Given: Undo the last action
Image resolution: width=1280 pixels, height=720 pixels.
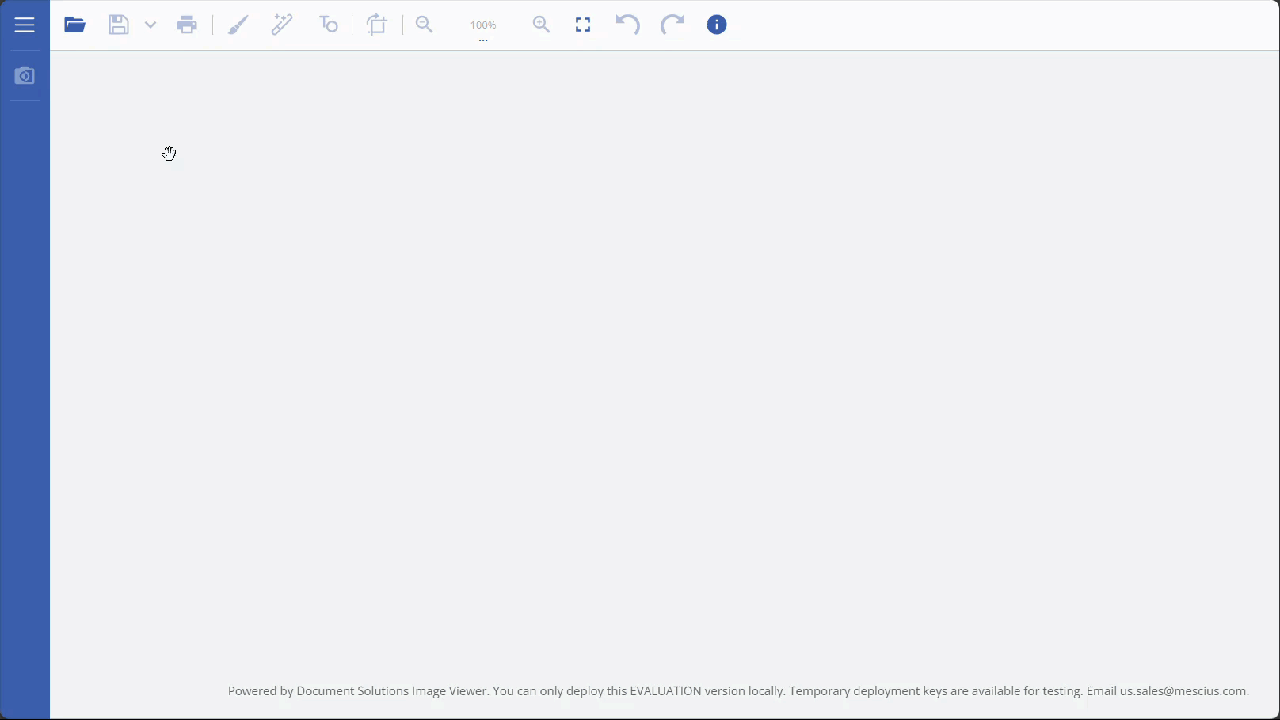Looking at the screenshot, I should 627,25.
